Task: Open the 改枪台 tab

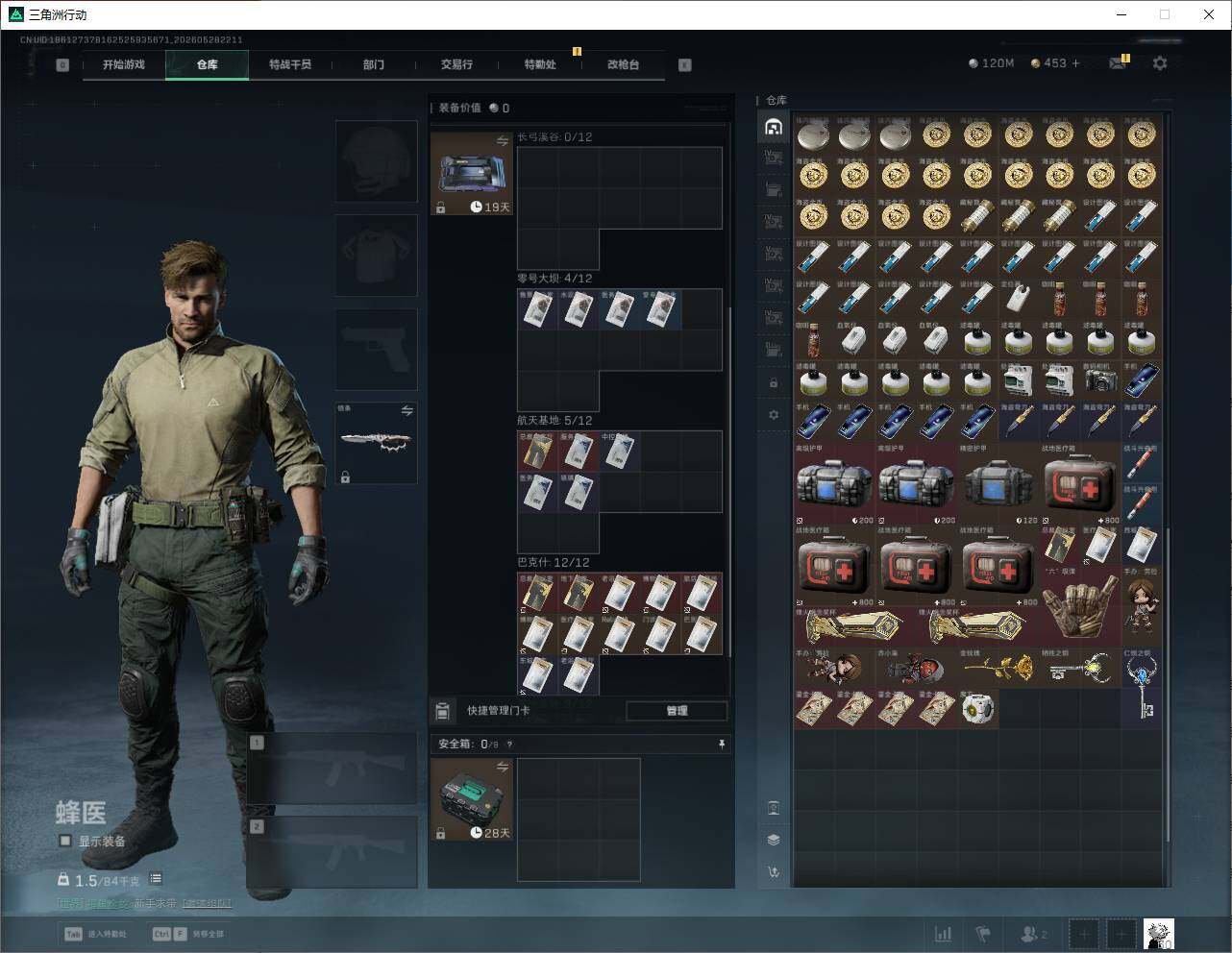Action: (x=623, y=64)
